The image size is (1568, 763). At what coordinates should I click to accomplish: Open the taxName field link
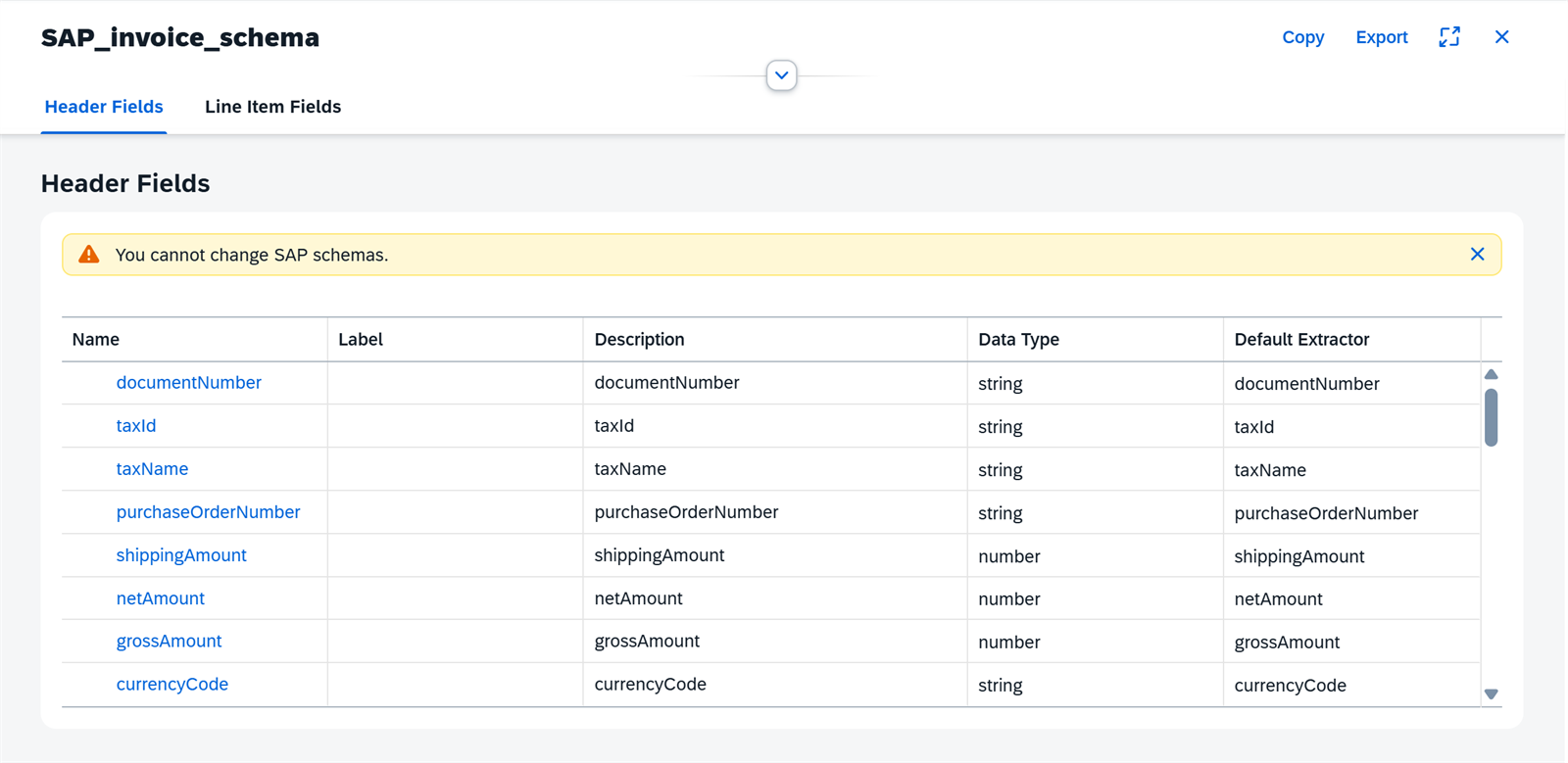(152, 469)
